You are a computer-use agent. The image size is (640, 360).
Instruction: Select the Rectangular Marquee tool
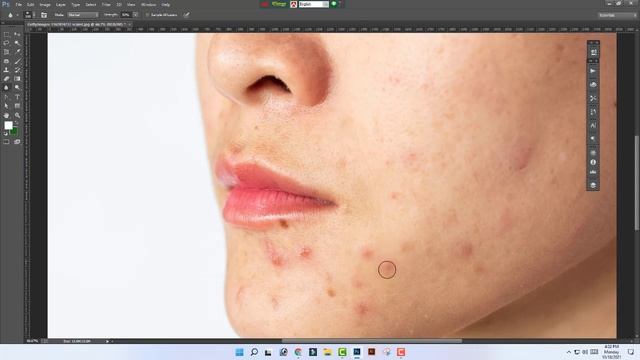[6, 35]
